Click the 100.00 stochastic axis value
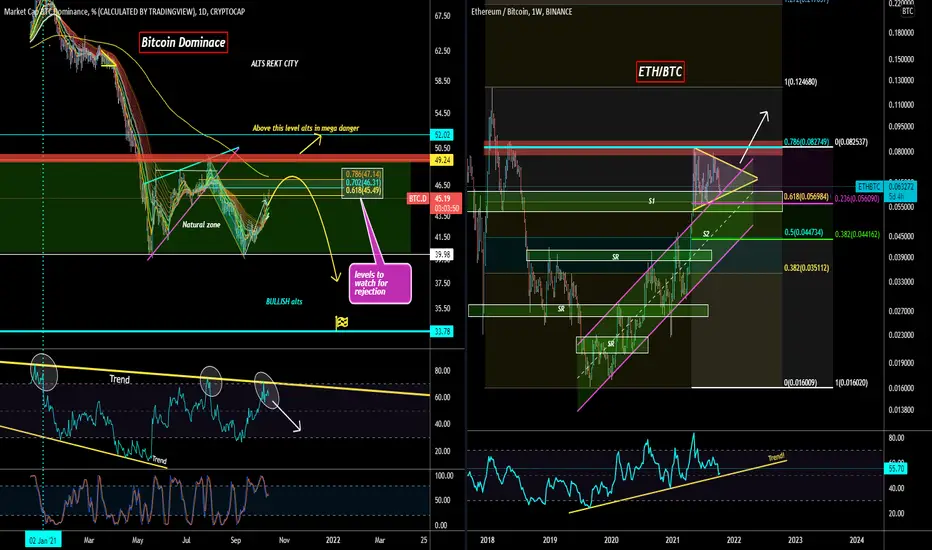 [444, 476]
